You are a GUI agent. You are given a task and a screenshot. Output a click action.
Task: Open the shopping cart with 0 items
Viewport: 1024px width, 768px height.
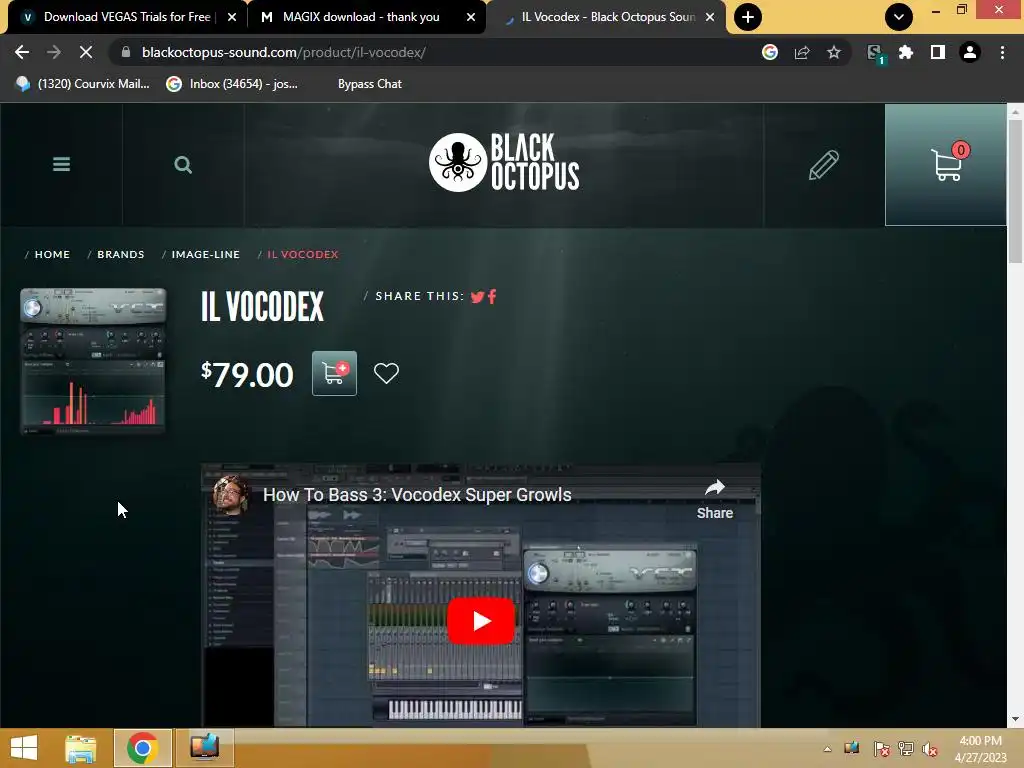coord(946,165)
